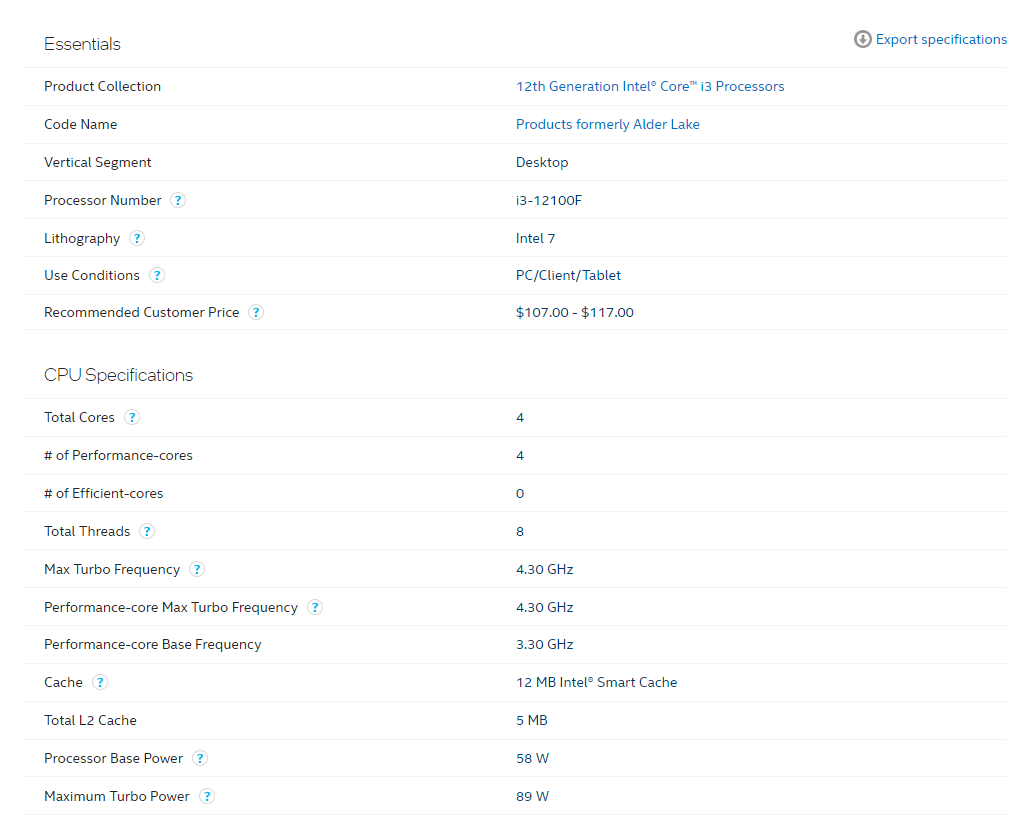Click the Total L2 Cache label
The image size is (1033, 819).
(x=90, y=721)
